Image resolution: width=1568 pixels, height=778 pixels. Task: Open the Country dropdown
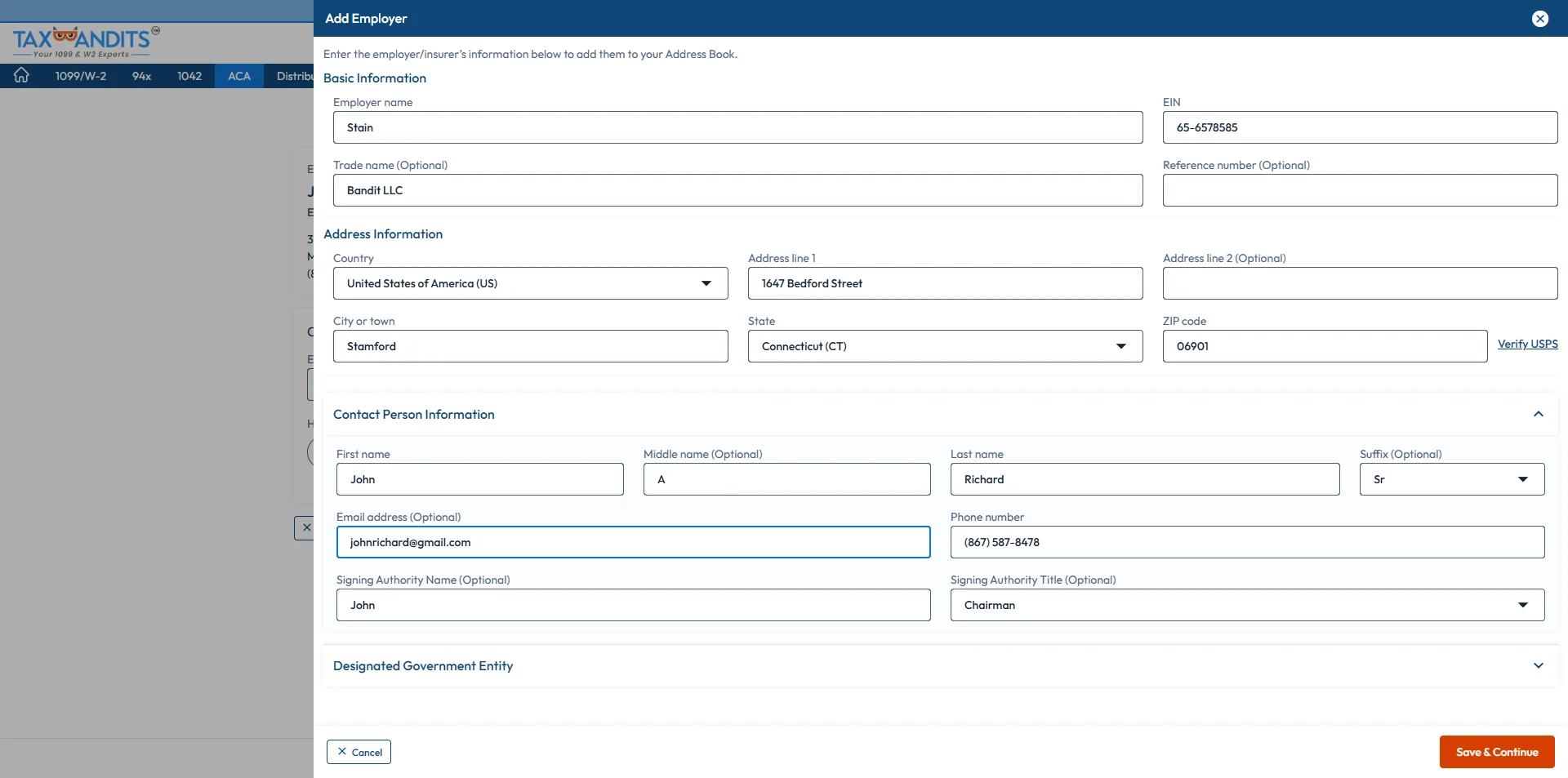tap(706, 283)
